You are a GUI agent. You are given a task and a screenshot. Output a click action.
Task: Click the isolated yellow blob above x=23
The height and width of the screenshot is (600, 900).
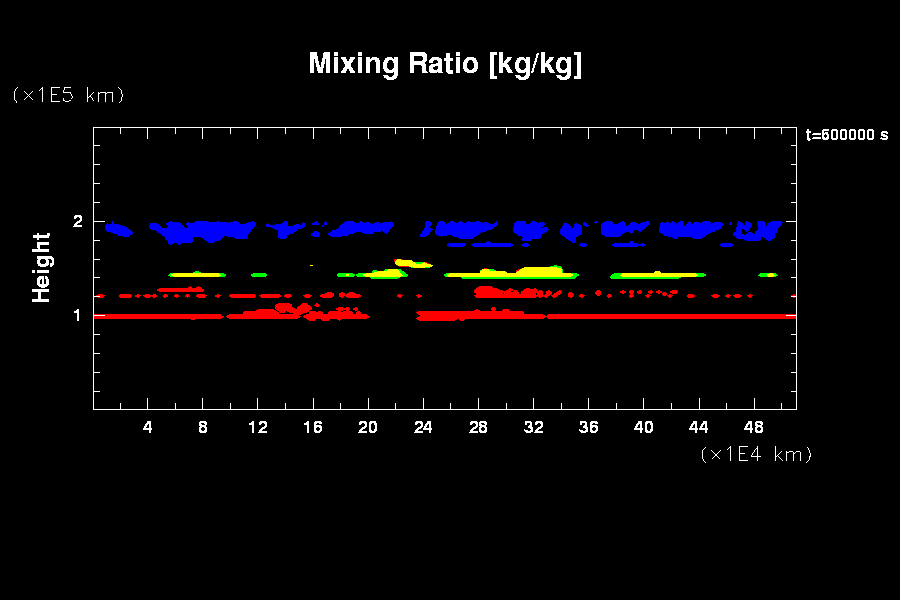pyautogui.click(x=410, y=263)
